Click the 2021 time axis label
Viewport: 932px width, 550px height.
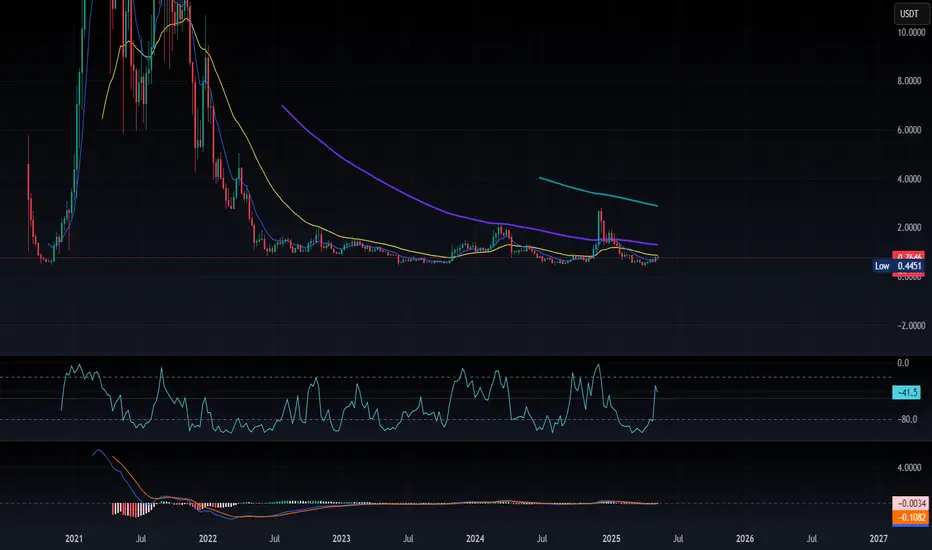[74, 539]
